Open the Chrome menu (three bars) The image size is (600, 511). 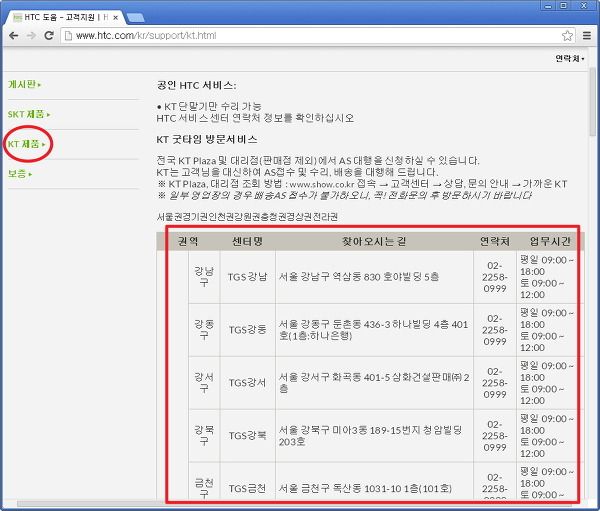[x=587, y=36]
